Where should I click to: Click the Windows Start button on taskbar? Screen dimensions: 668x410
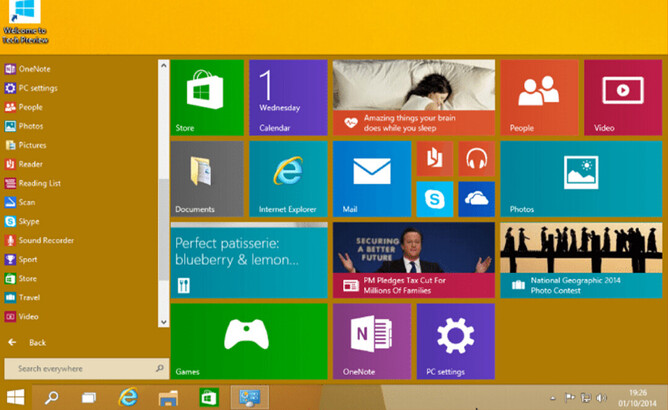16,397
